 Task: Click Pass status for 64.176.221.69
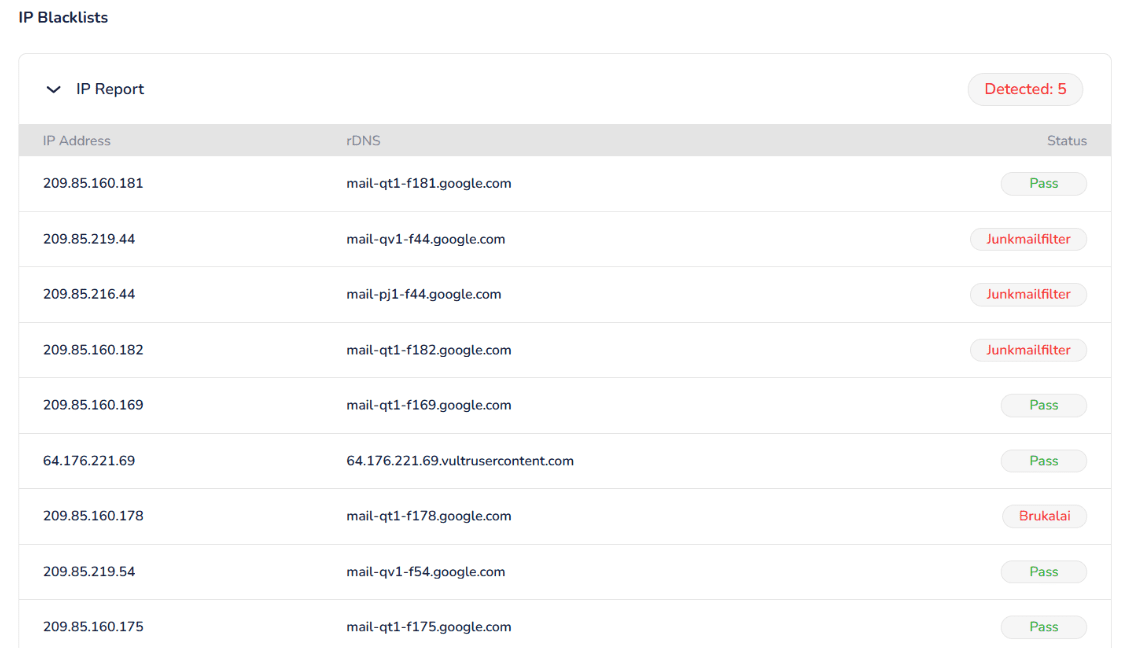(x=1044, y=461)
